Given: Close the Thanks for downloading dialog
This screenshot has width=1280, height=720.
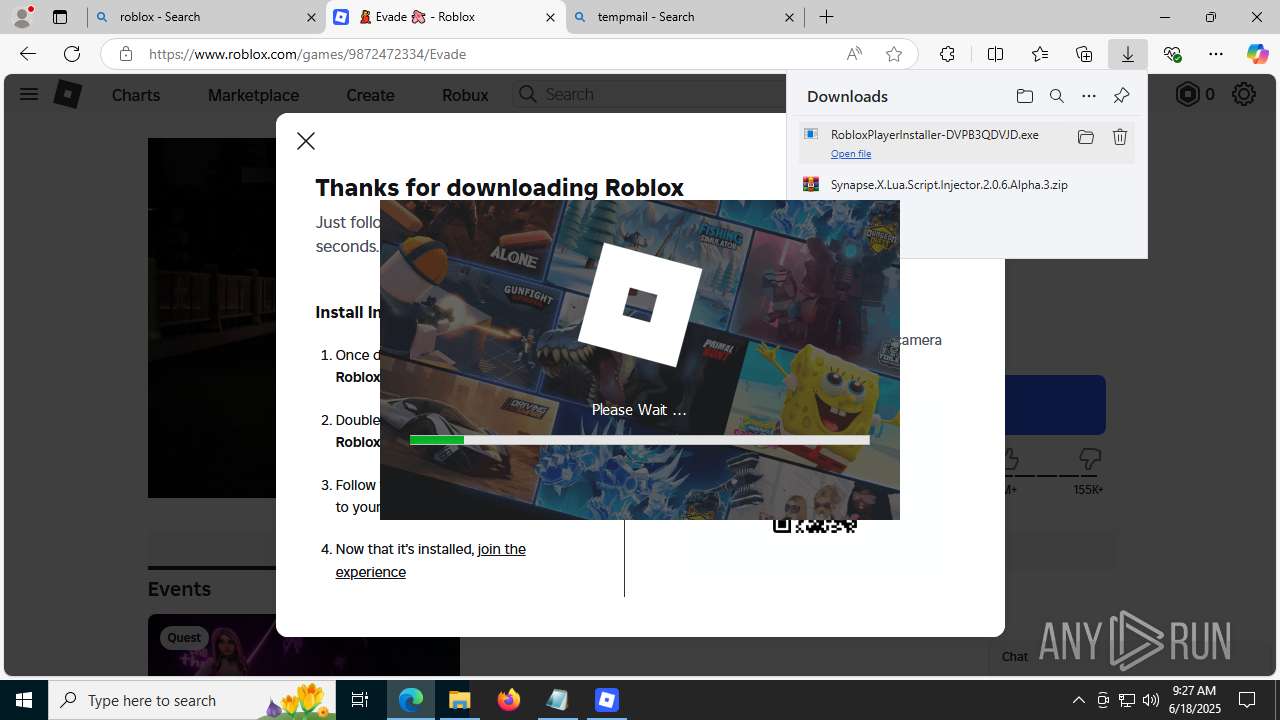Looking at the screenshot, I should pyautogui.click(x=306, y=141).
